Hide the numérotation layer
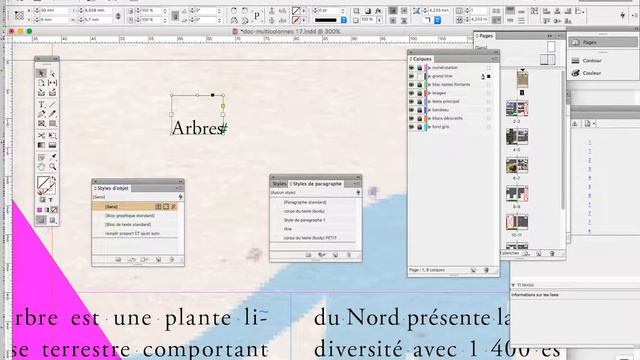Image resolution: width=640 pixels, height=360 pixels. (x=412, y=68)
